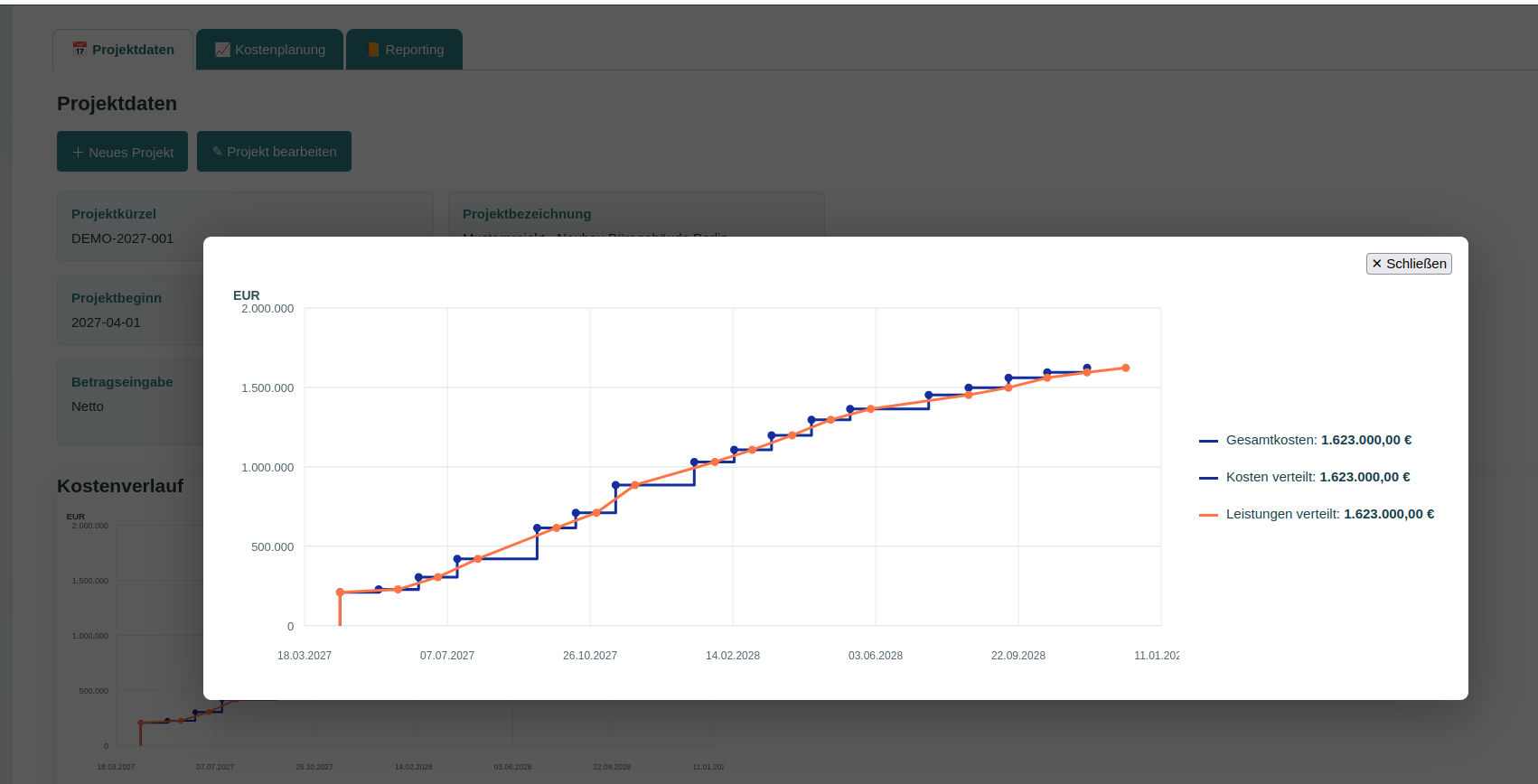Image resolution: width=1538 pixels, height=784 pixels.
Task: Click the 18.03.2027 date label in enlarged chart
Action: [305, 656]
